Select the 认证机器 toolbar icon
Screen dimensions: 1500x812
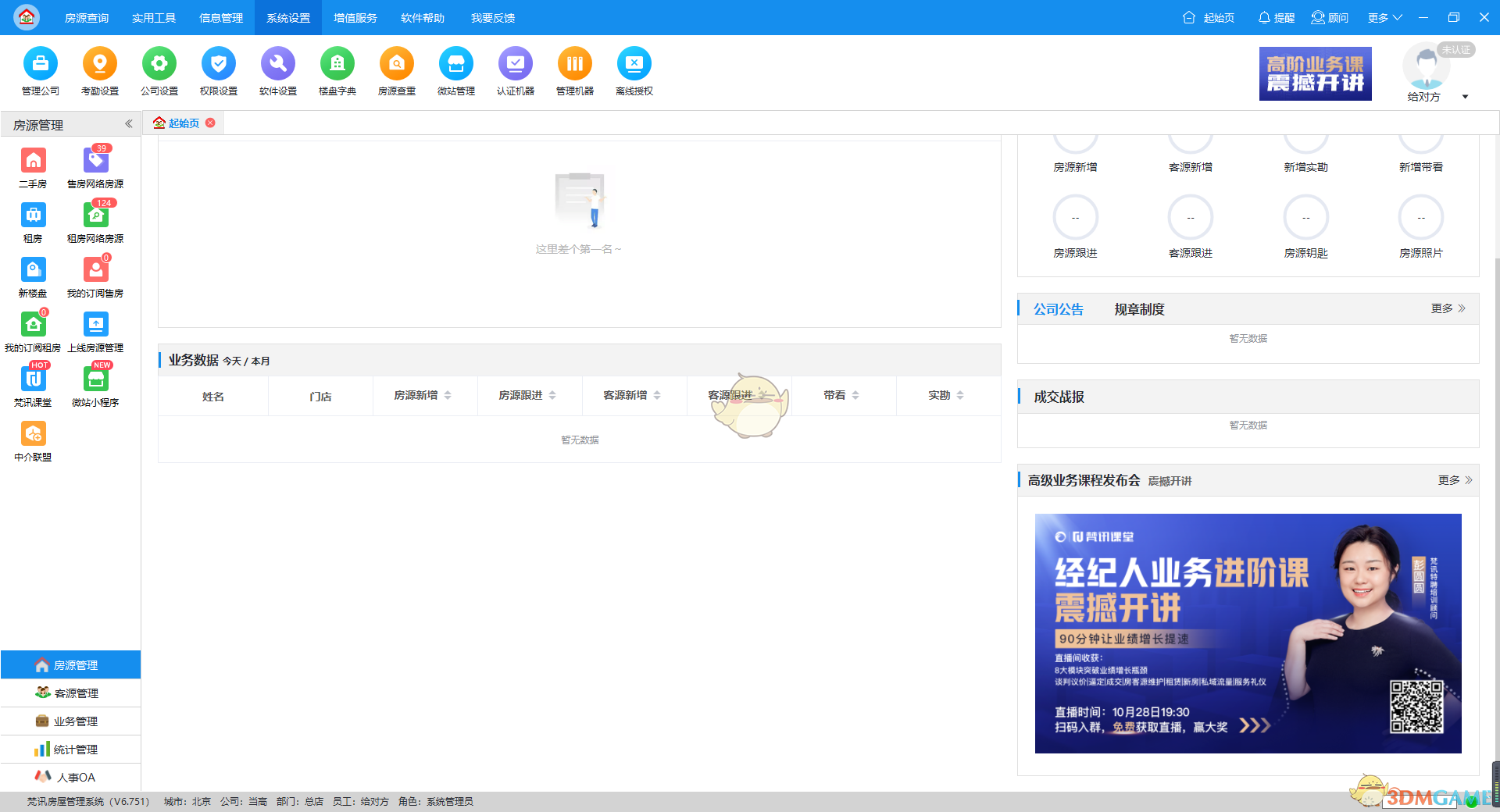[x=515, y=72]
